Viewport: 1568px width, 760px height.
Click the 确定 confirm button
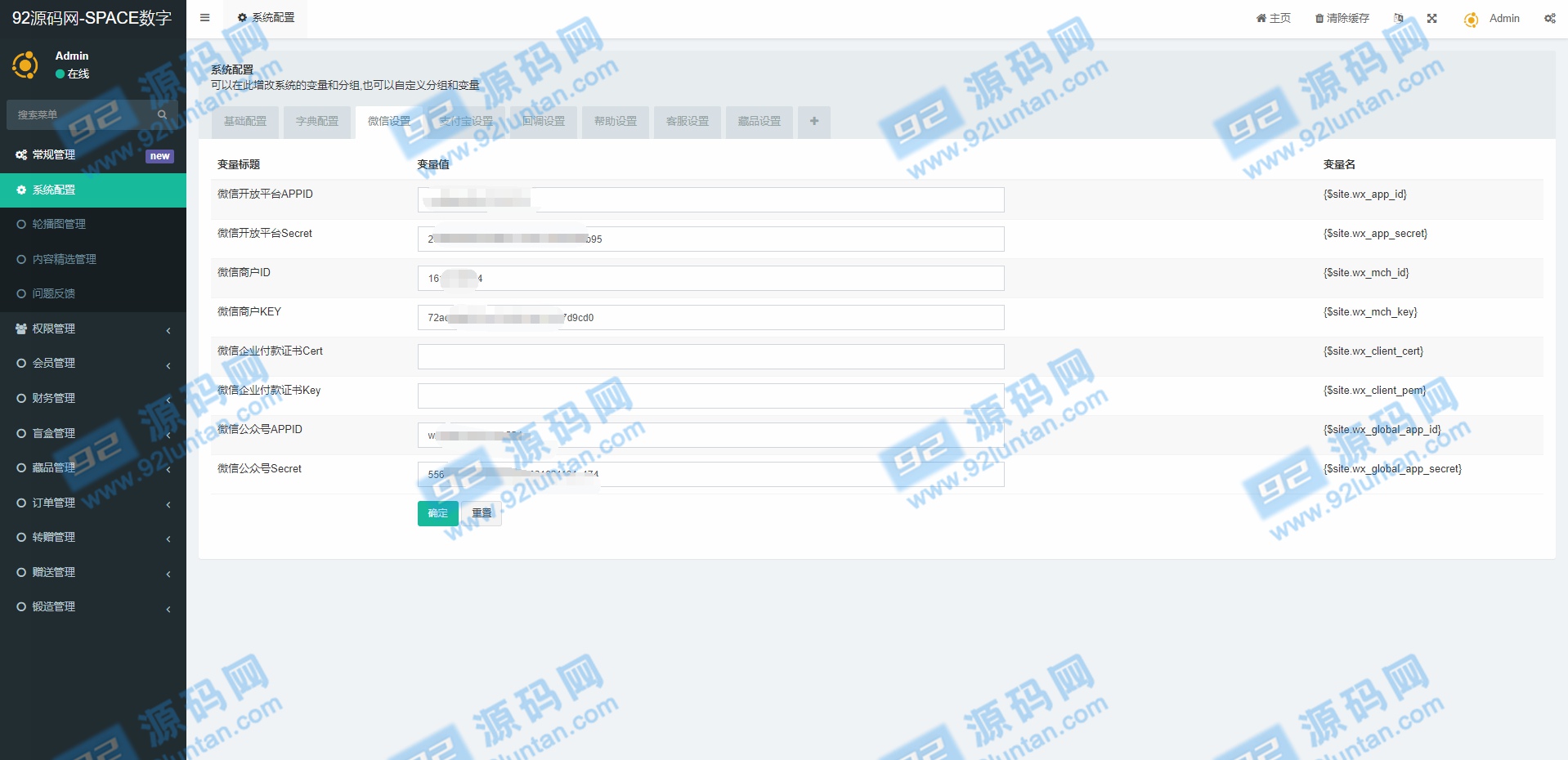coord(438,513)
